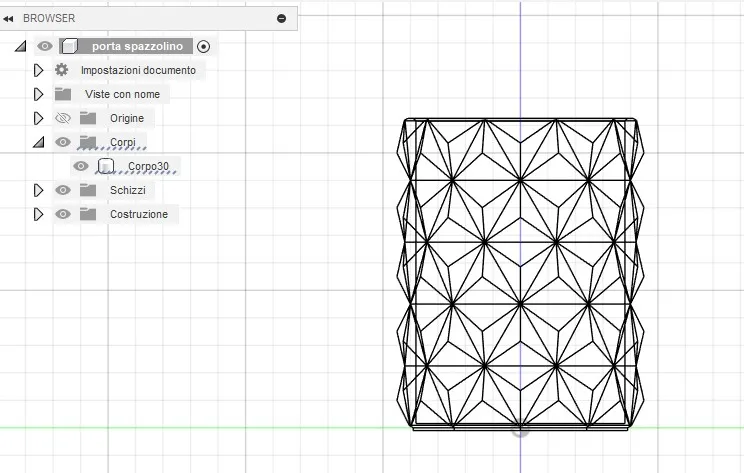This screenshot has height=473, width=744.
Task: Select the Corpo30 body name
Action: pos(149,166)
